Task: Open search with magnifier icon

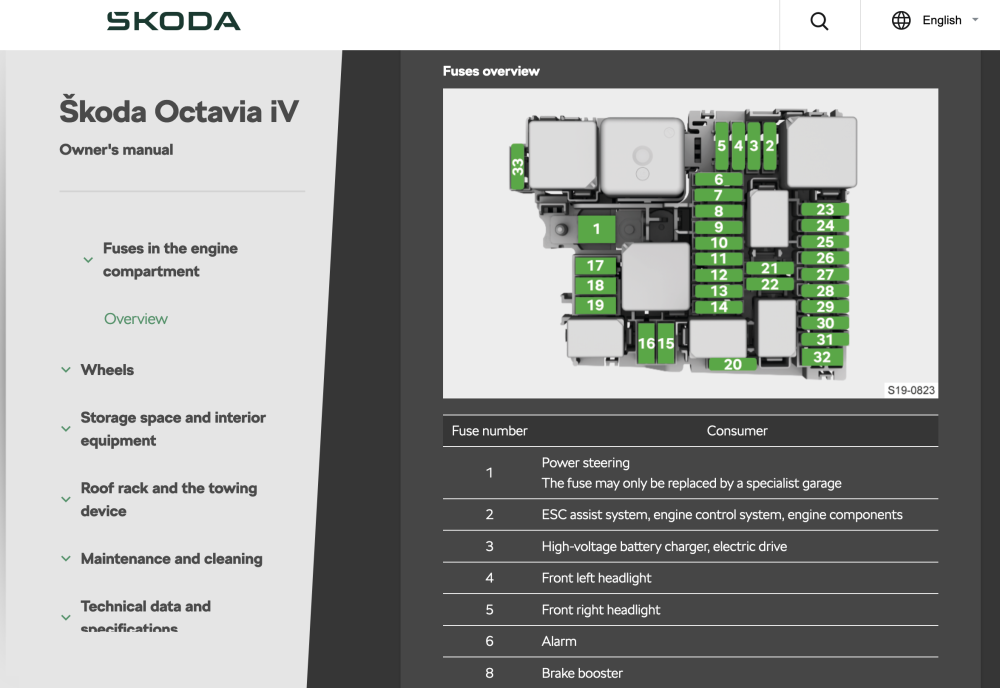Action: tap(820, 21)
